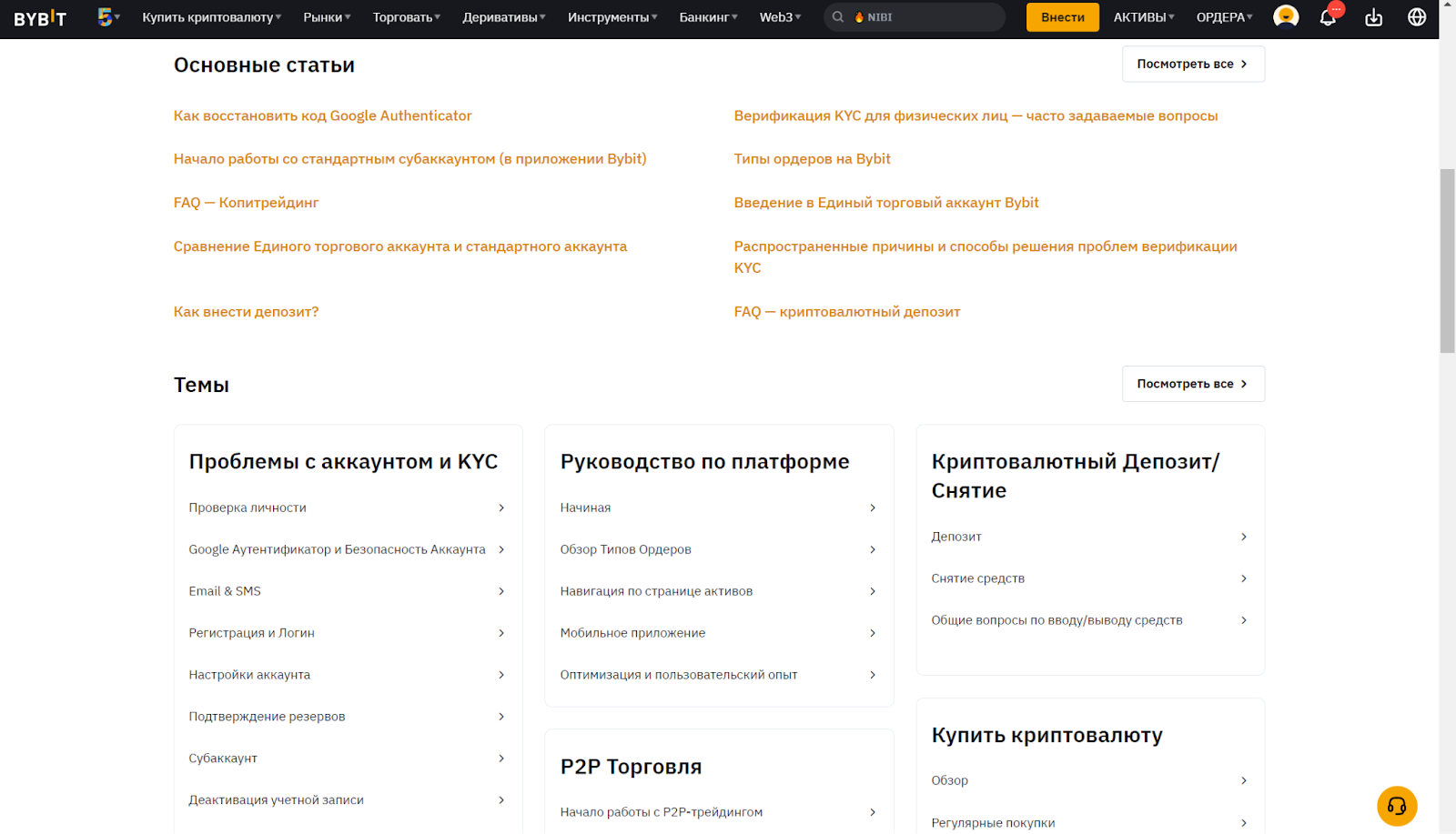Open the language globe icon
1456x834 pixels.
tap(1417, 17)
